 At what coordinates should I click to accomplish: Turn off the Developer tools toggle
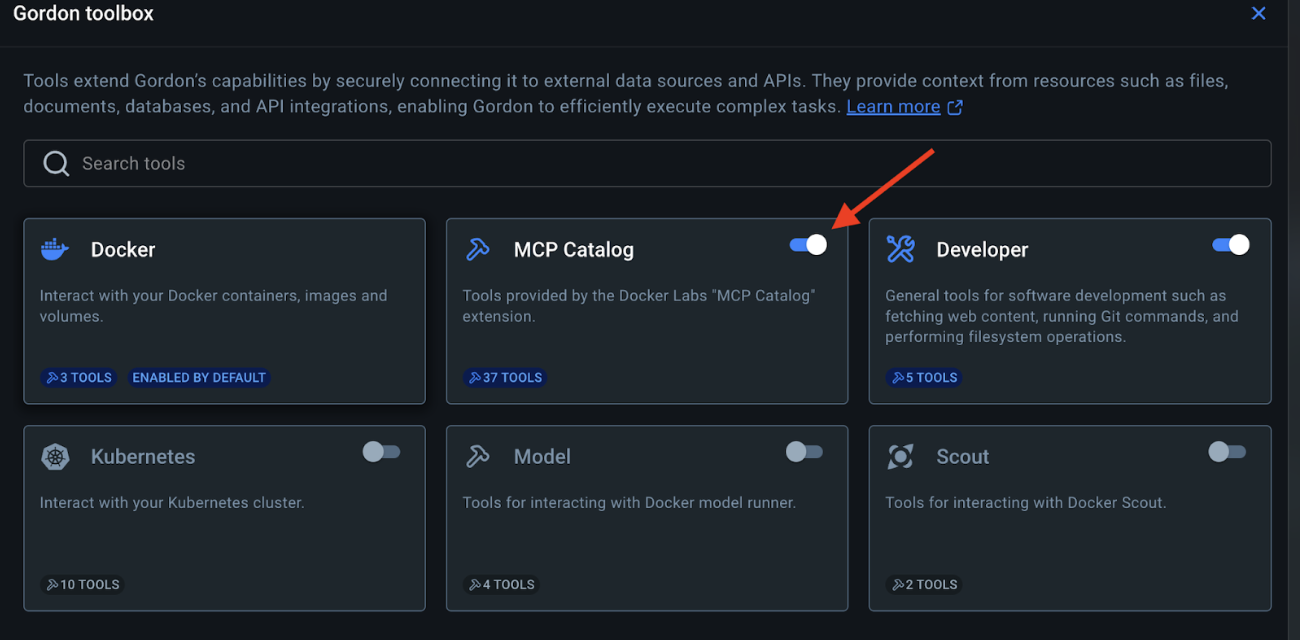click(1230, 245)
